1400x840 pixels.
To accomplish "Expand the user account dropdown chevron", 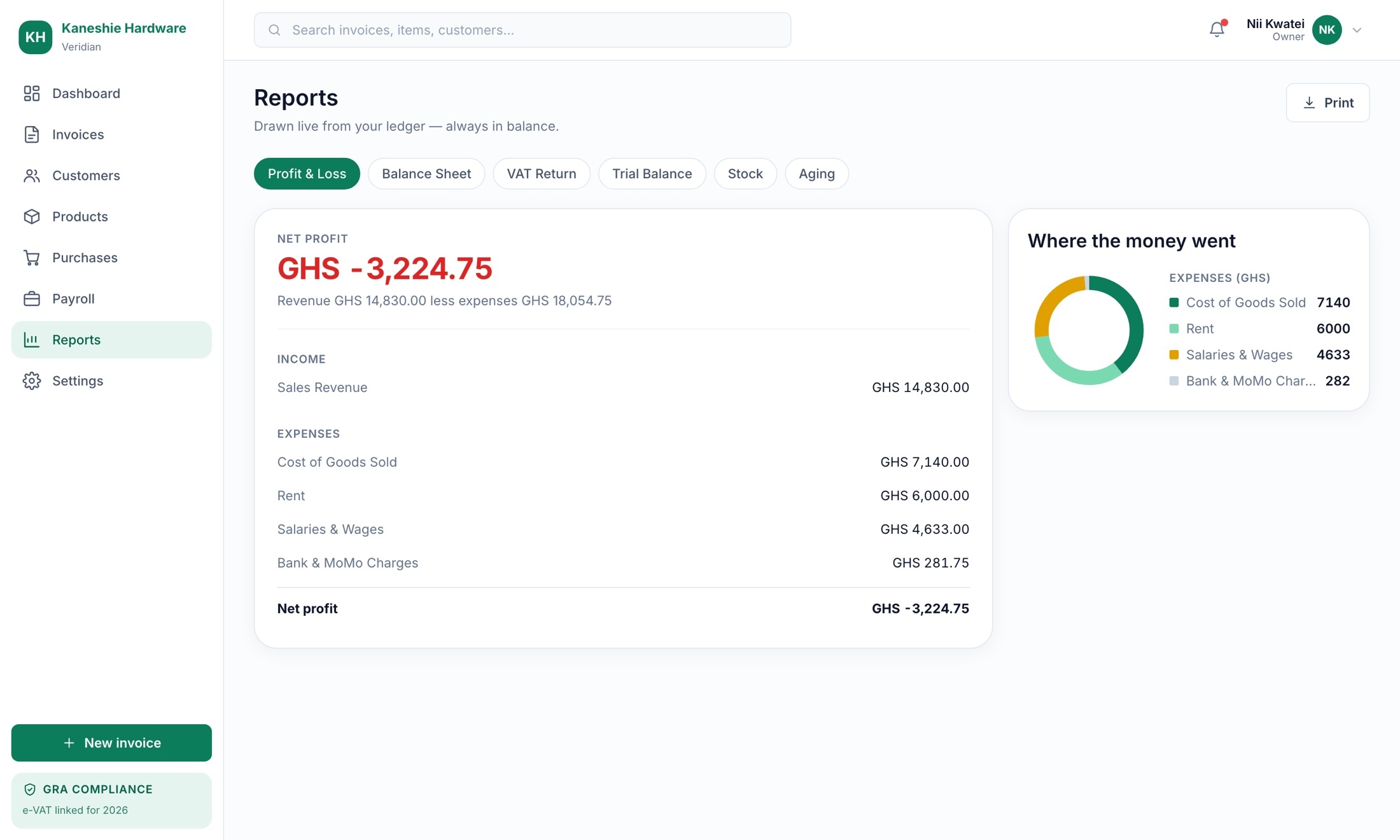I will coord(1357,30).
